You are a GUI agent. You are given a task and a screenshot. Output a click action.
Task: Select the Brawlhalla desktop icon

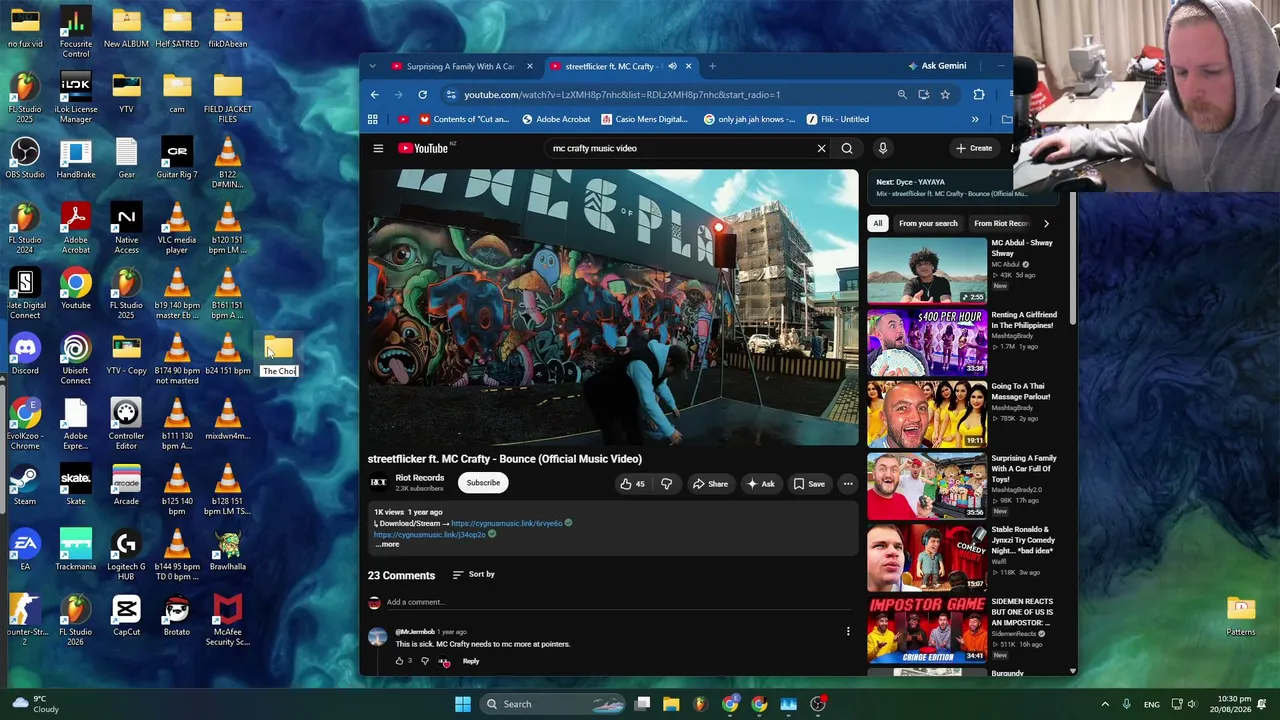pos(228,551)
